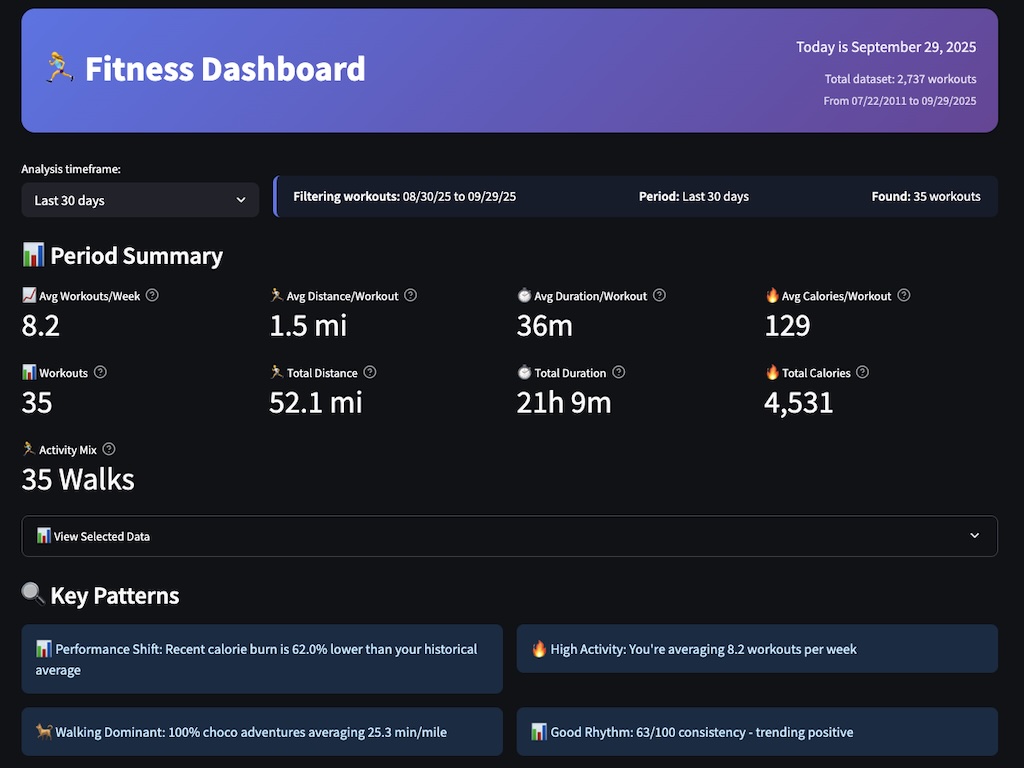Image resolution: width=1024 pixels, height=768 pixels.
Task: Click help icon beside Avg Distance/Workout
Action: [410, 296]
